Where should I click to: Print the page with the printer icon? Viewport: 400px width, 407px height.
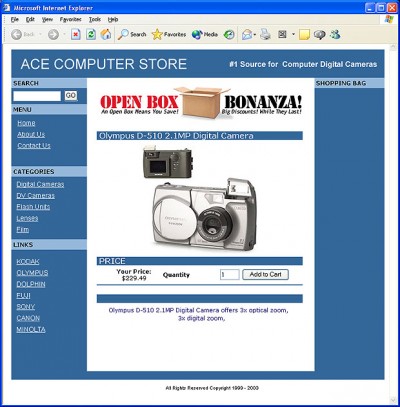[x=265, y=34]
